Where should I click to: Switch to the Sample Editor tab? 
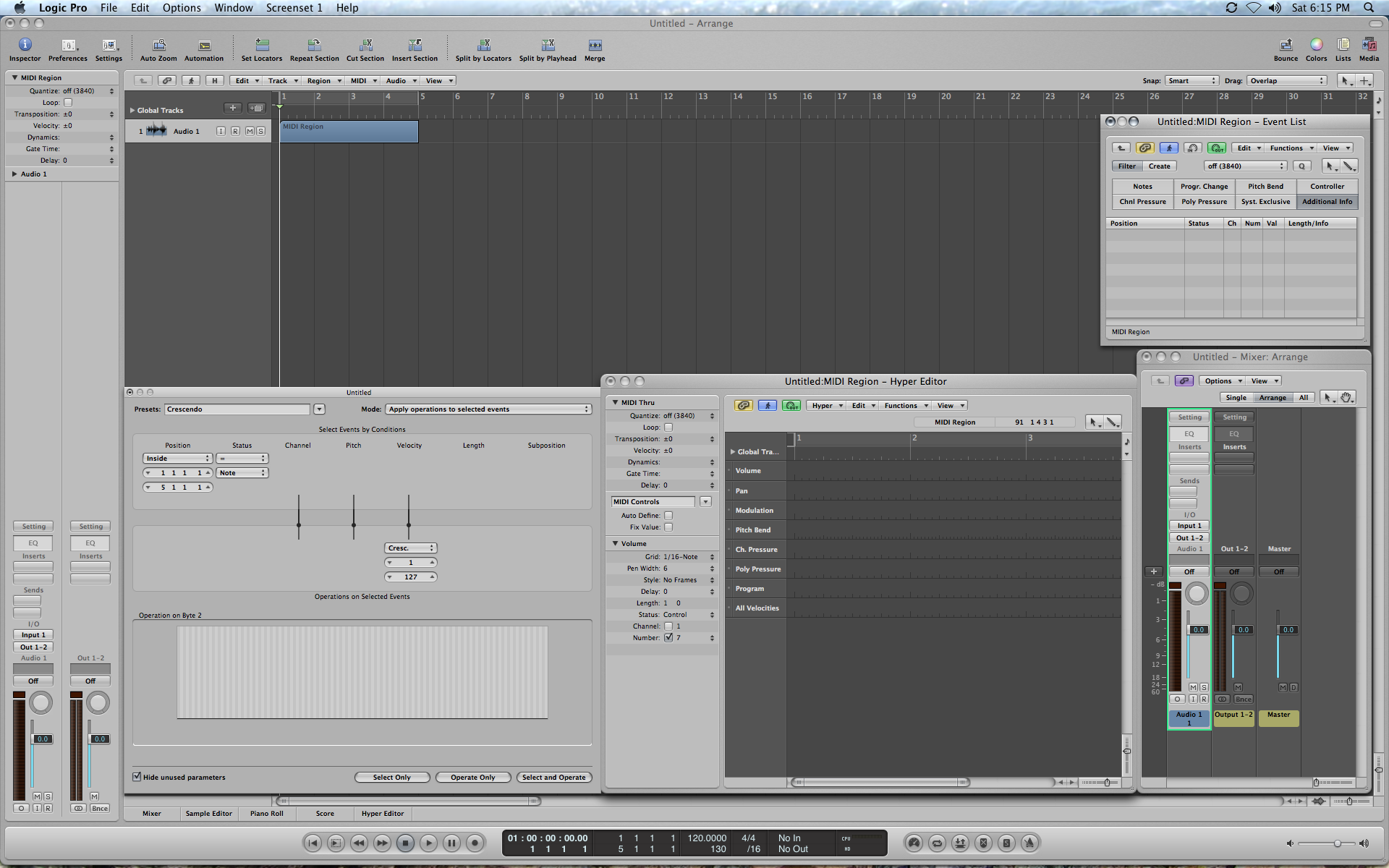pos(208,814)
